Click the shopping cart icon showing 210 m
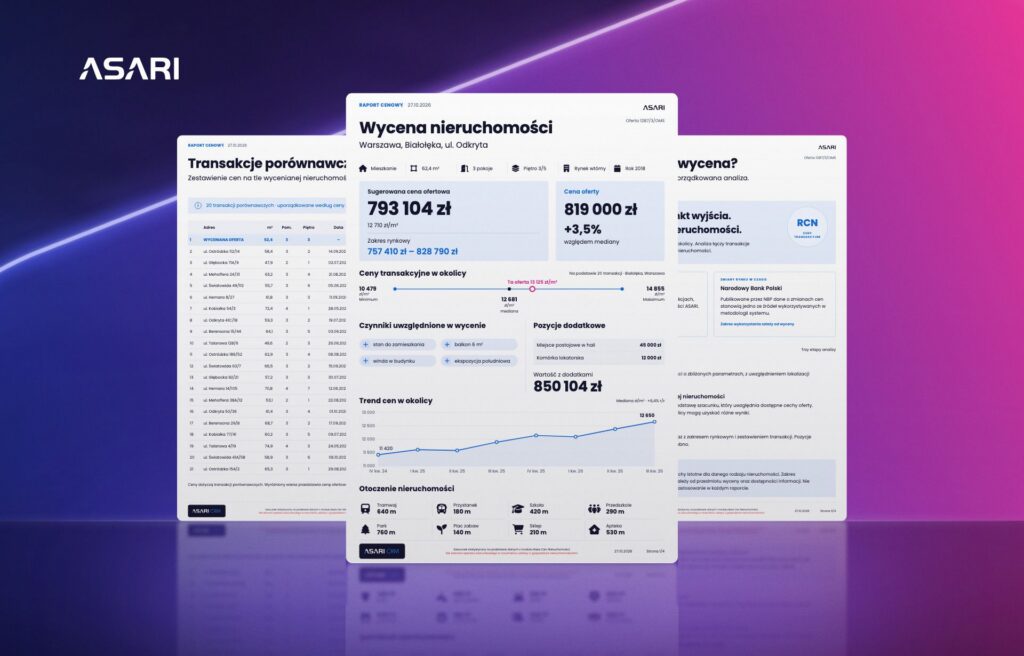Screen dimensions: 1024x656 point(518,529)
